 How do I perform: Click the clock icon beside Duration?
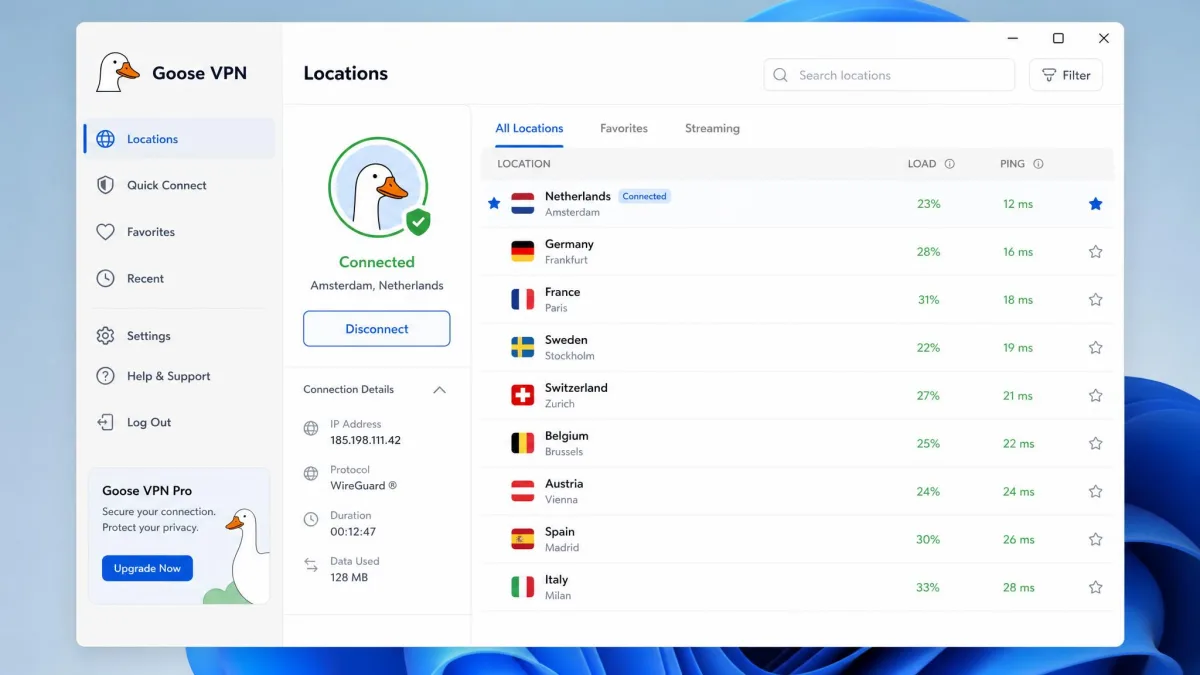[311, 518]
